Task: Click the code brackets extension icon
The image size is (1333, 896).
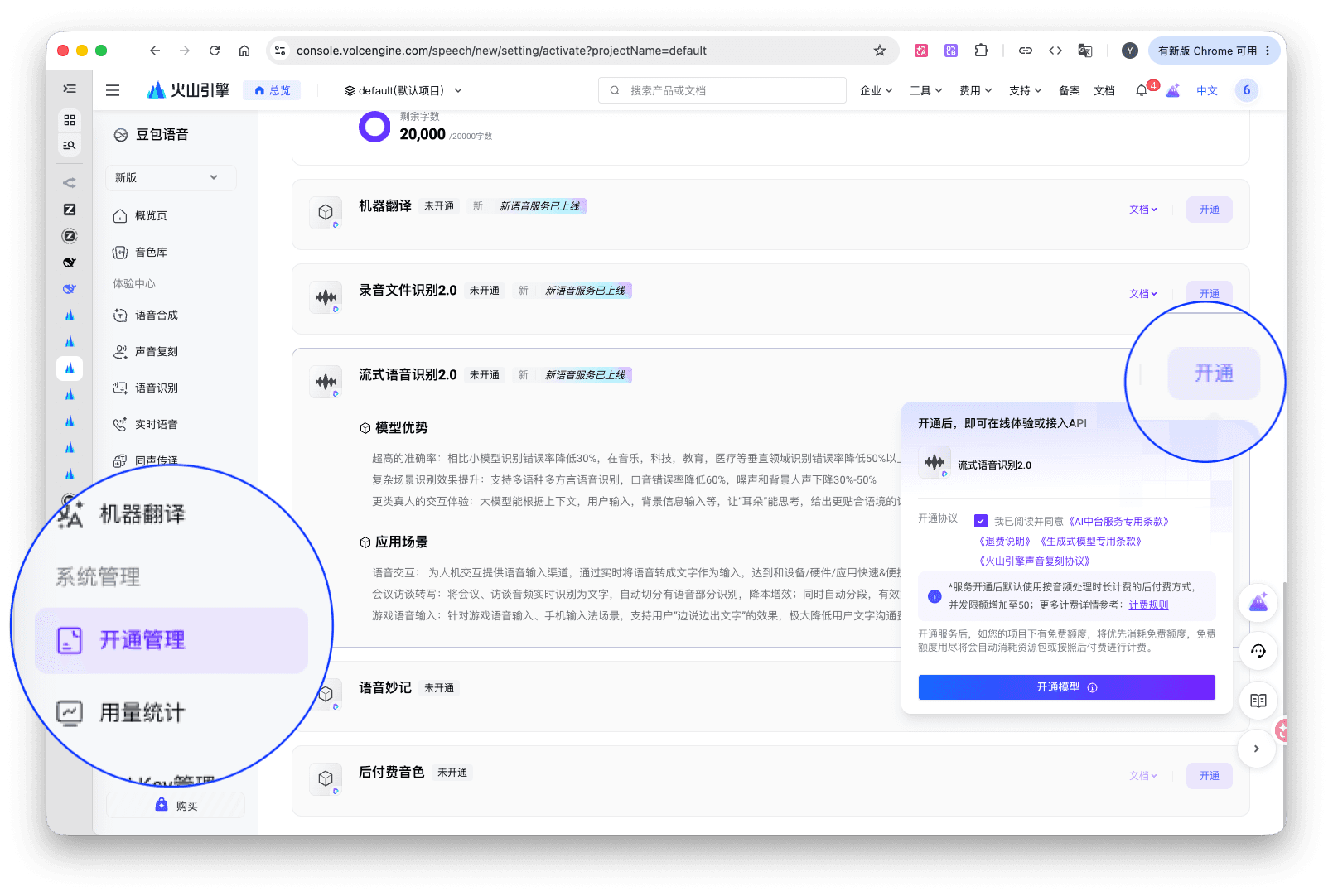Action: tap(1055, 51)
